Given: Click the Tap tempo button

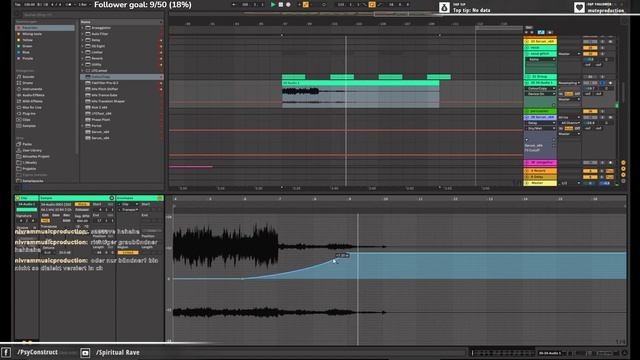Looking at the screenshot, I should point(18,4).
